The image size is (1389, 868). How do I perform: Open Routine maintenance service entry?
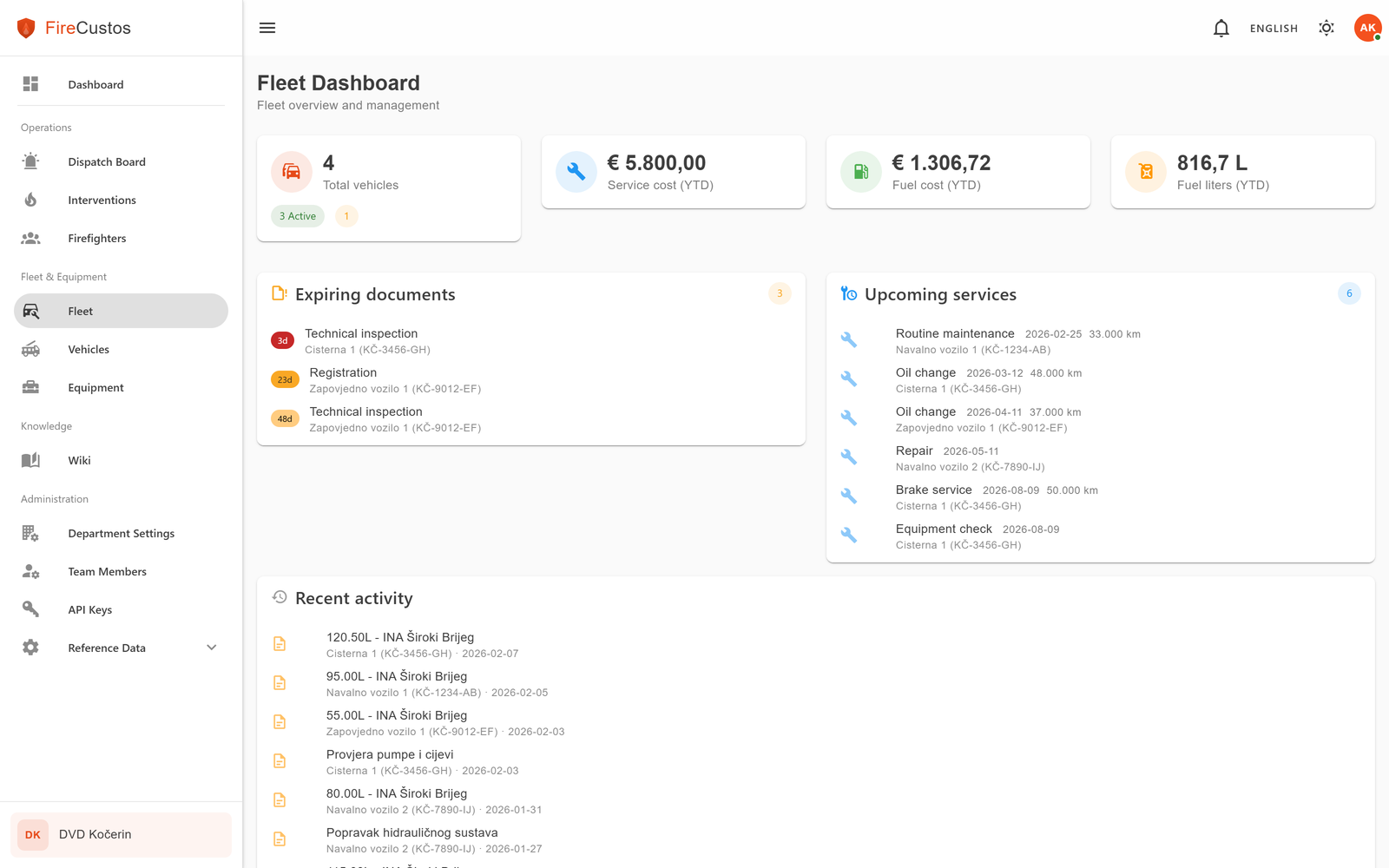point(955,333)
